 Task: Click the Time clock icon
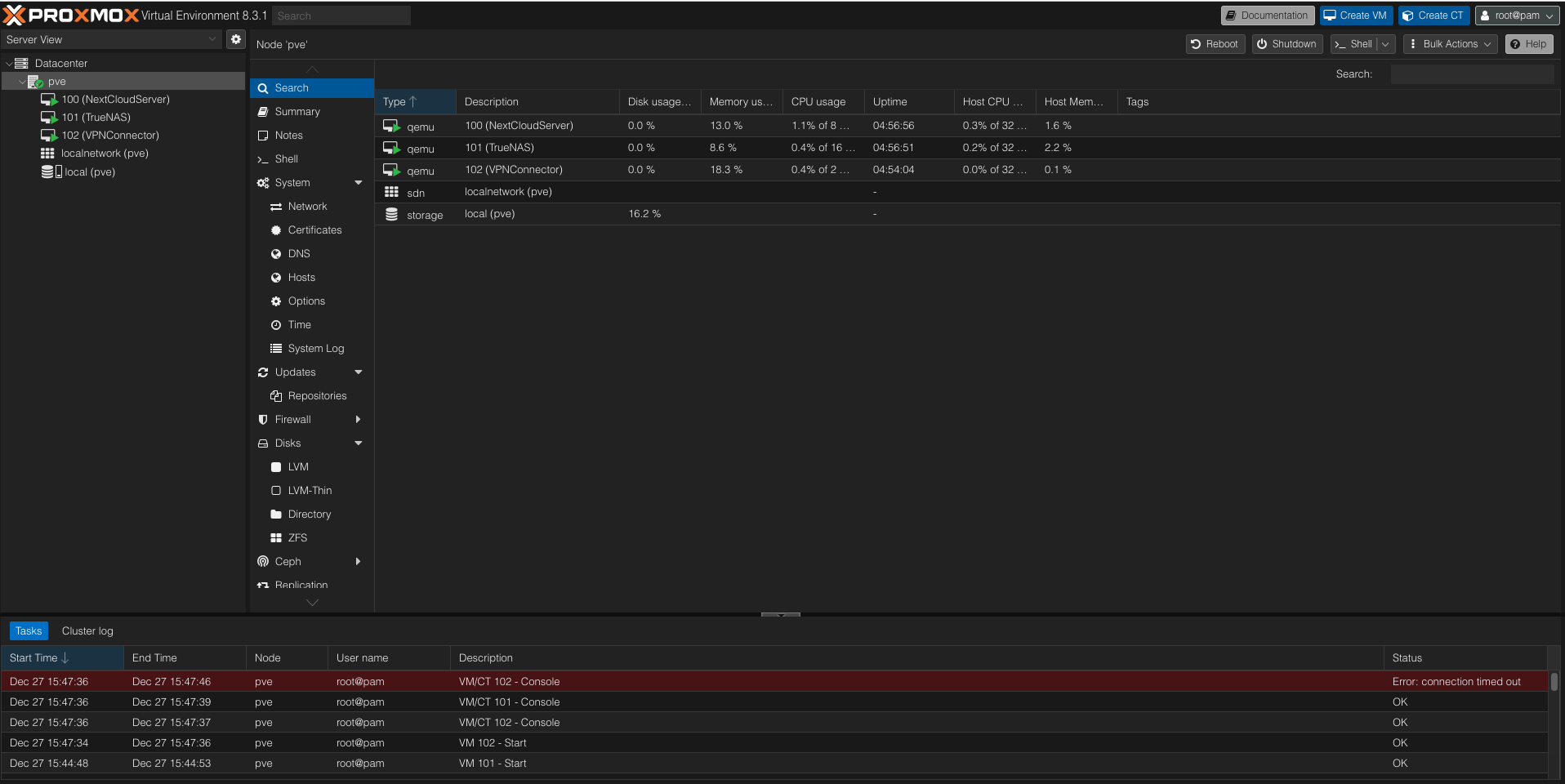276,325
